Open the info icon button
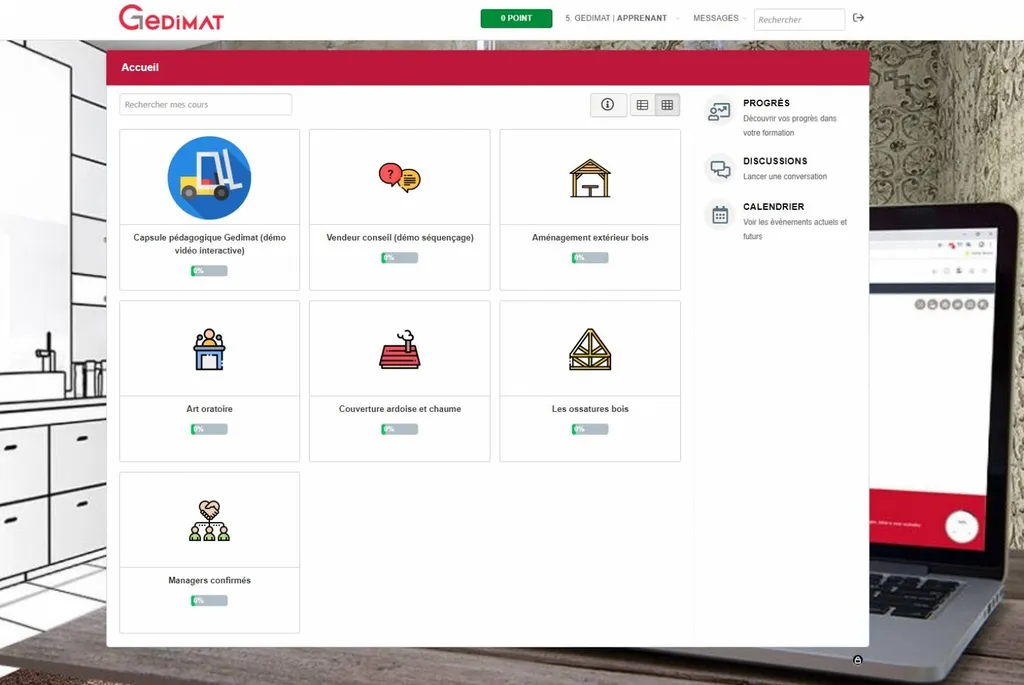 (608, 104)
